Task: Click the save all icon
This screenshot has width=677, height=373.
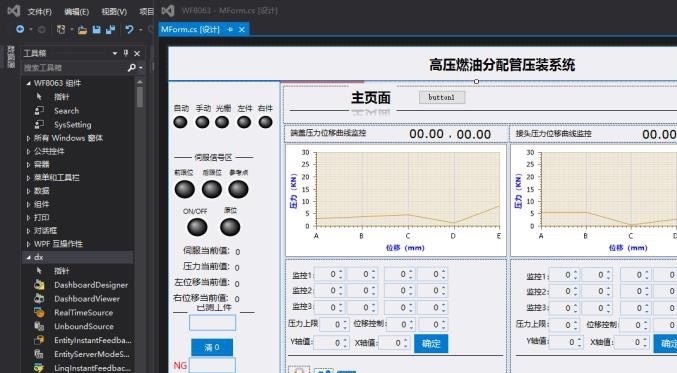Action: tap(111, 29)
